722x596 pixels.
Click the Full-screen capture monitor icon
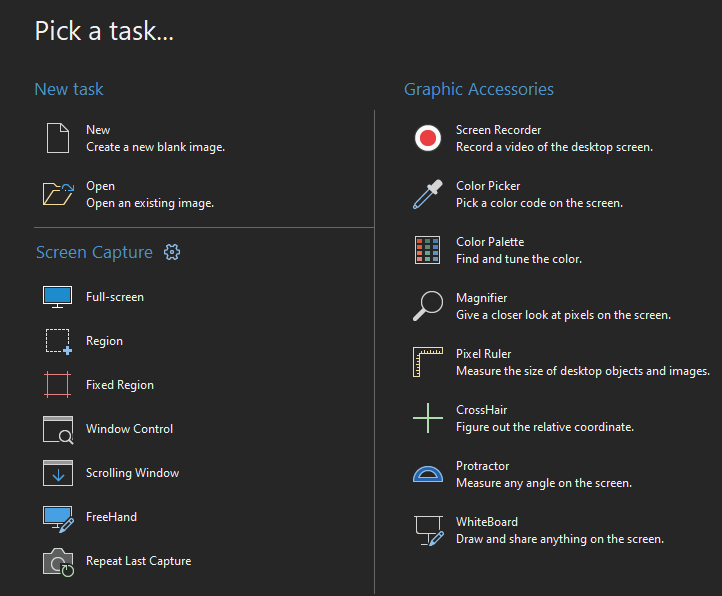pos(58,297)
